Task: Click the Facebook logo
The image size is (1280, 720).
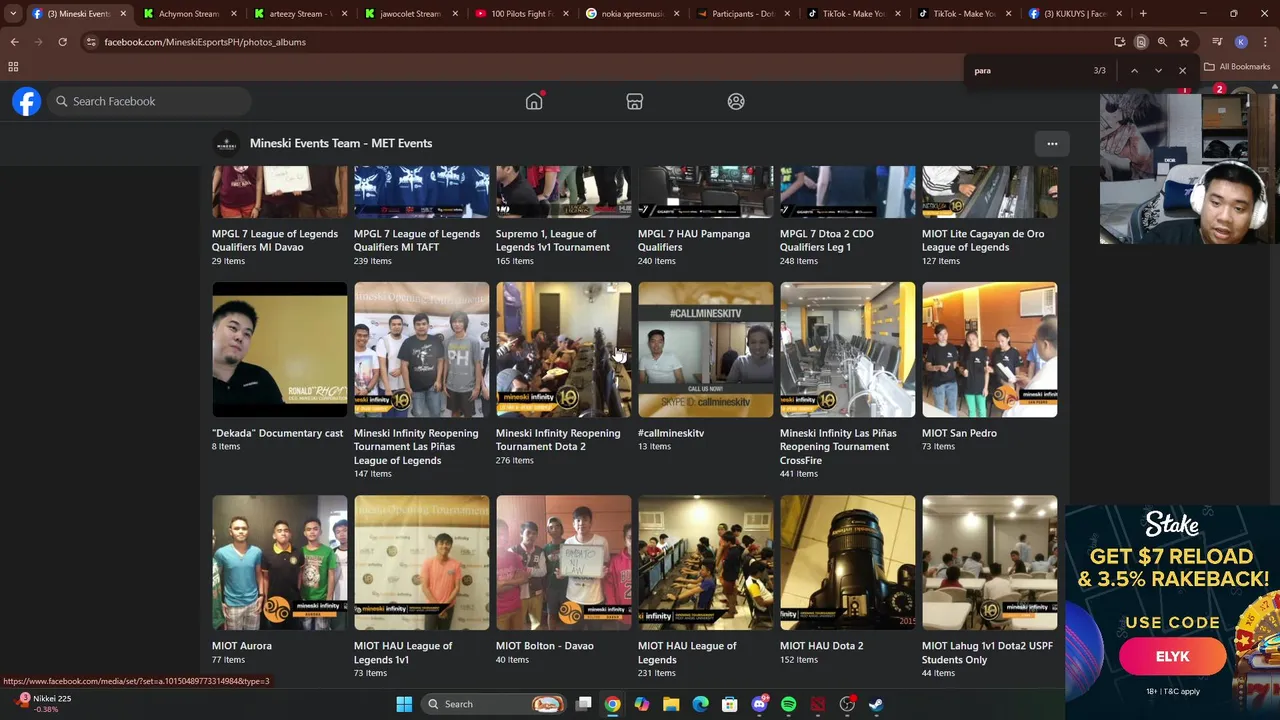Action: (27, 101)
